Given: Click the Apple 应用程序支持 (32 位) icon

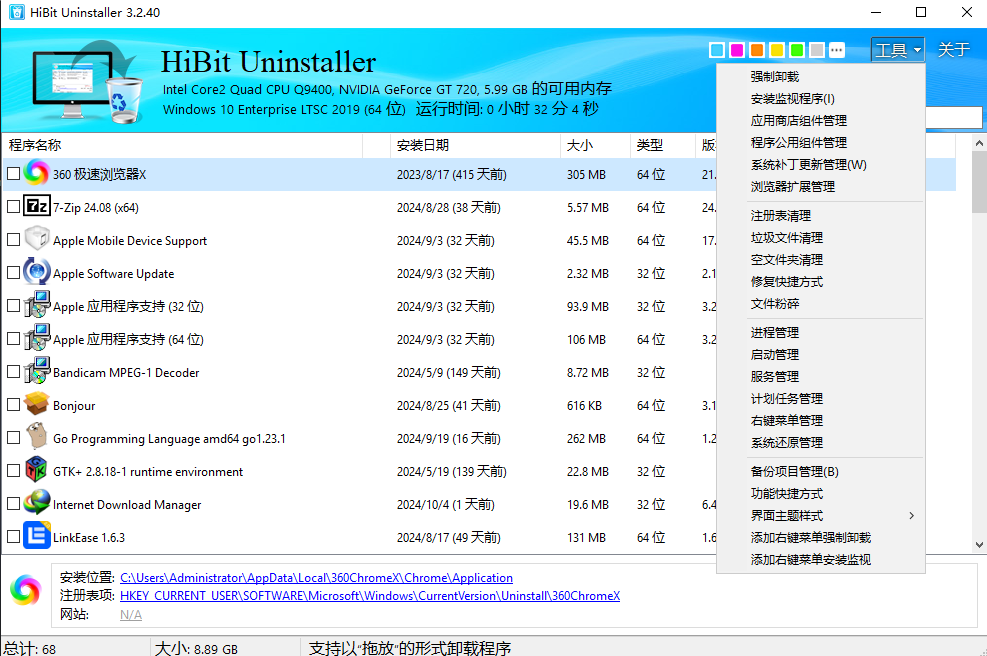Looking at the screenshot, I should coord(37,305).
